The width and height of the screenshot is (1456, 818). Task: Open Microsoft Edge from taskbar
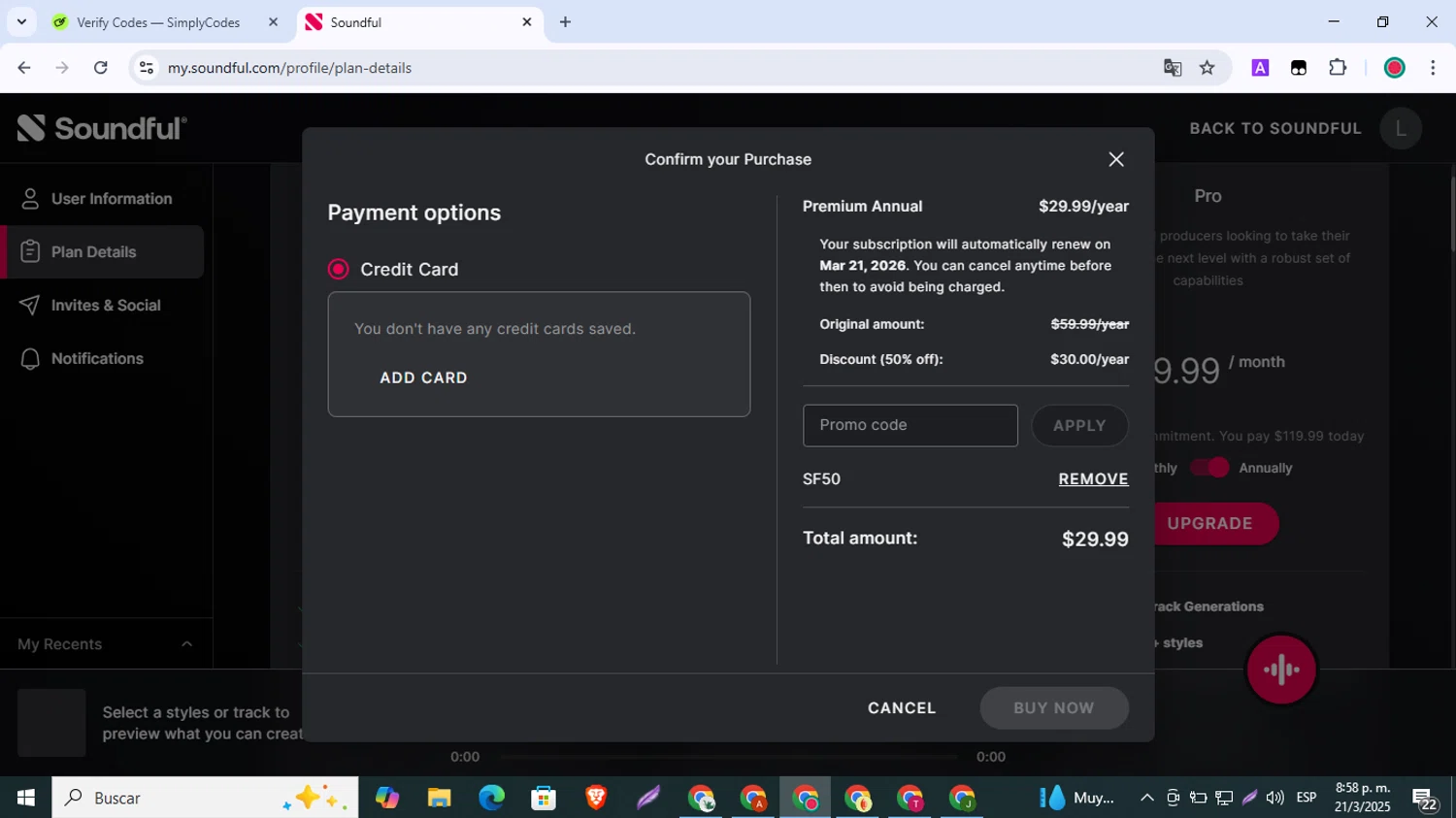pyautogui.click(x=491, y=798)
